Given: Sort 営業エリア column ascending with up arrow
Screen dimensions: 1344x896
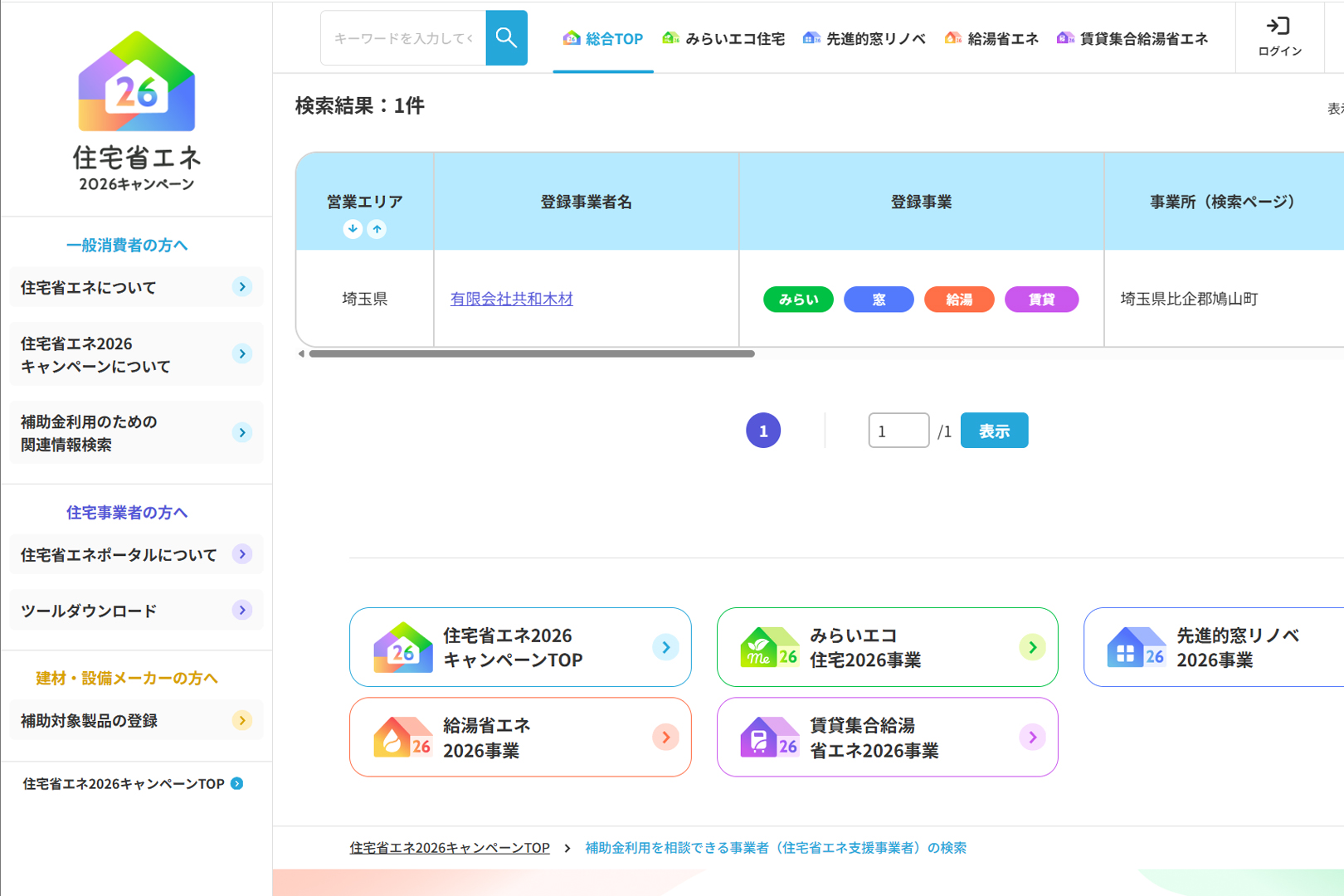Looking at the screenshot, I should [377, 229].
